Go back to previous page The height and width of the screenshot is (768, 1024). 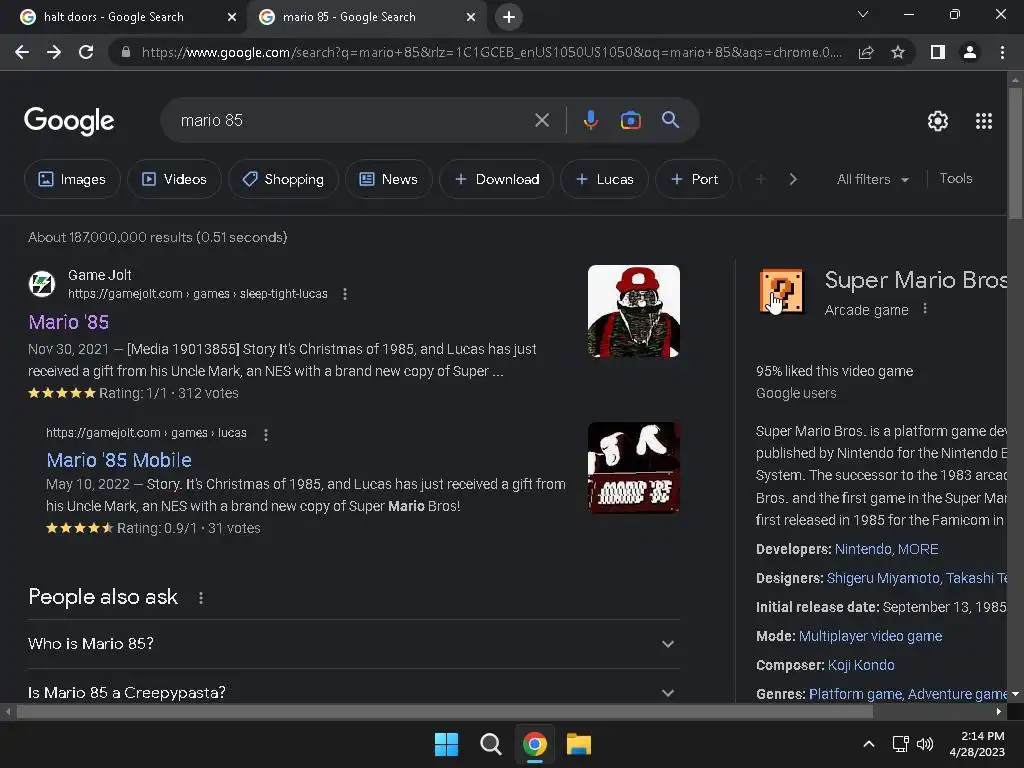(22, 52)
